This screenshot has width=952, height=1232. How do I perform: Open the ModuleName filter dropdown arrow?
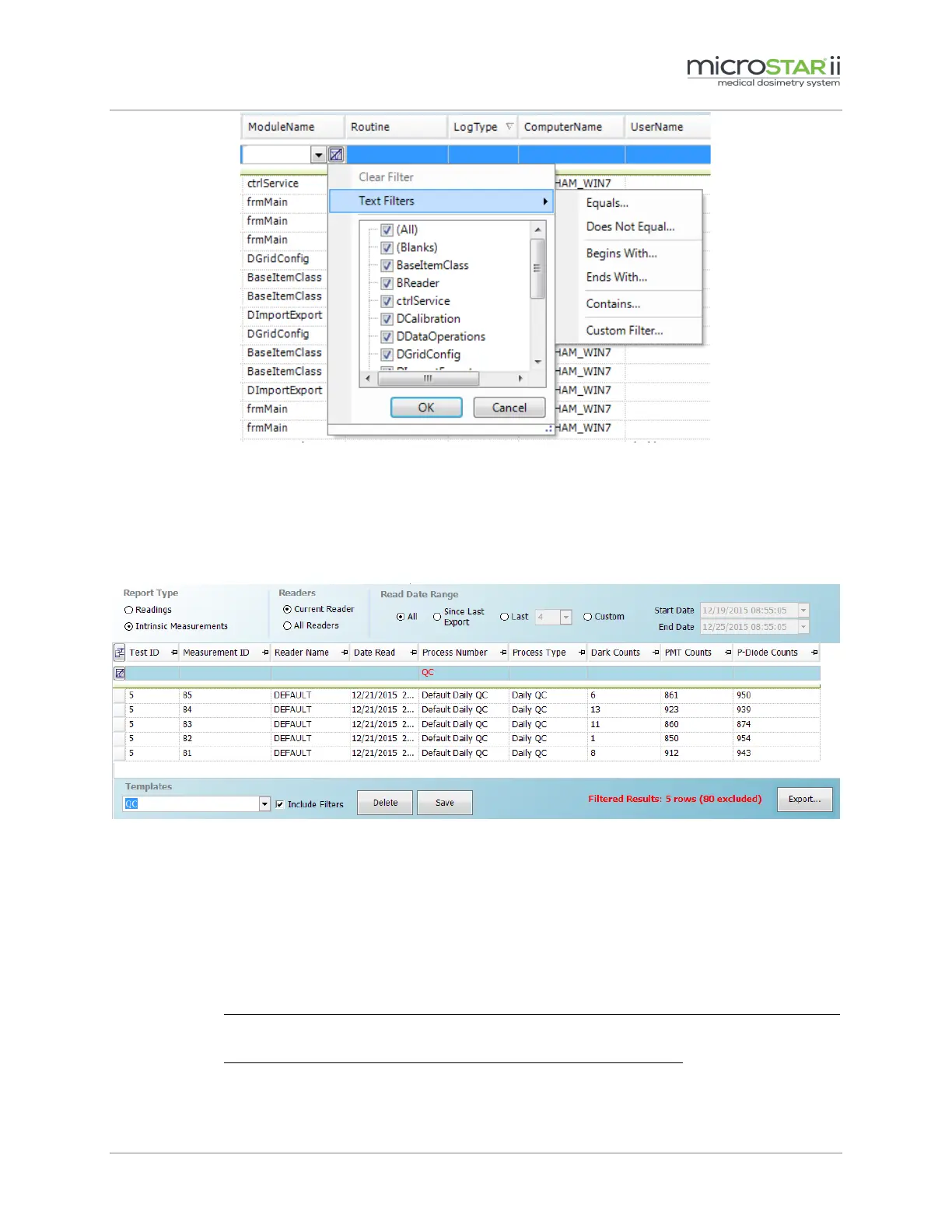(x=318, y=155)
